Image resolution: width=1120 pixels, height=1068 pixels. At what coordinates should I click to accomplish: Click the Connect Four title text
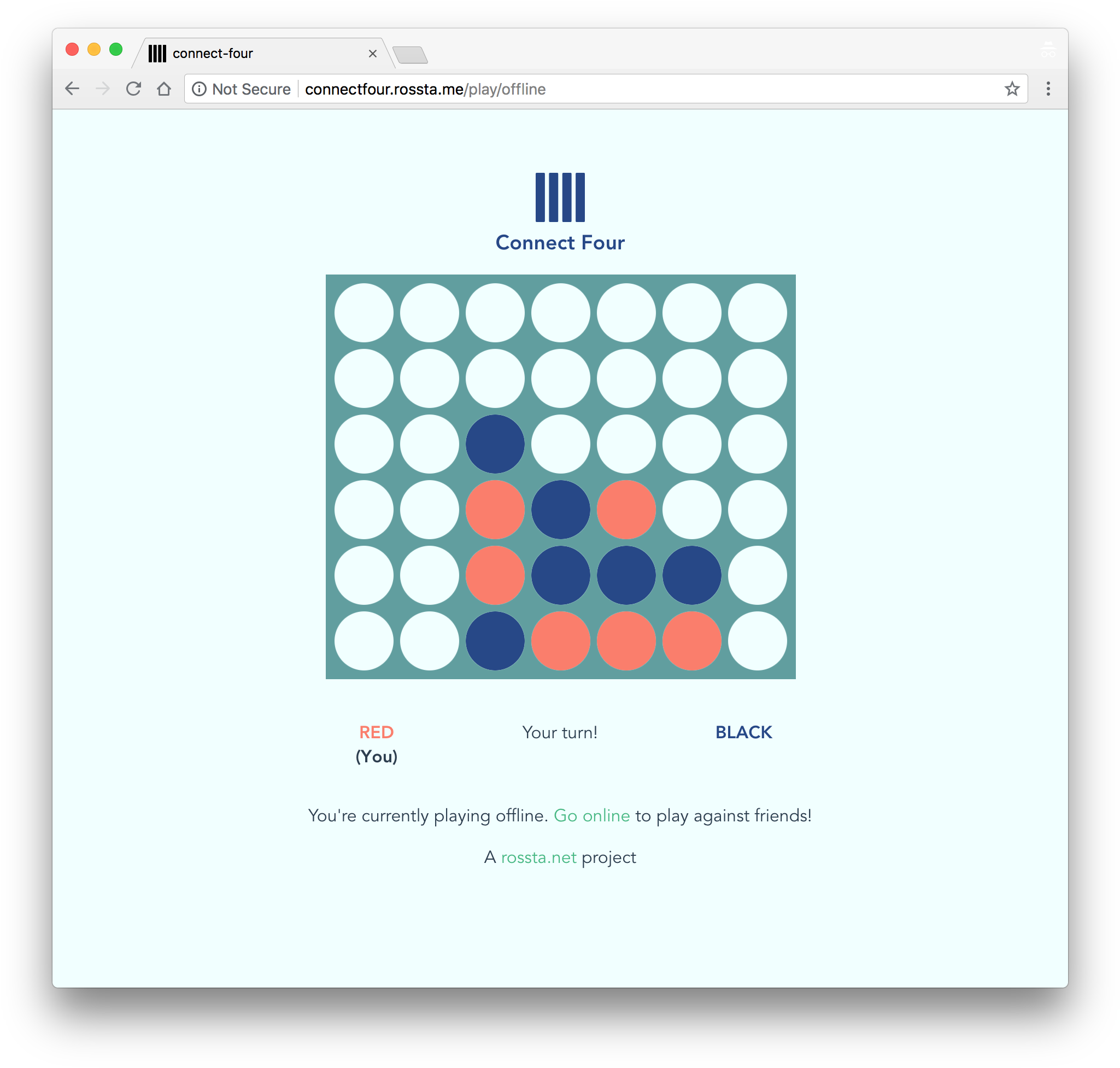click(560, 242)
